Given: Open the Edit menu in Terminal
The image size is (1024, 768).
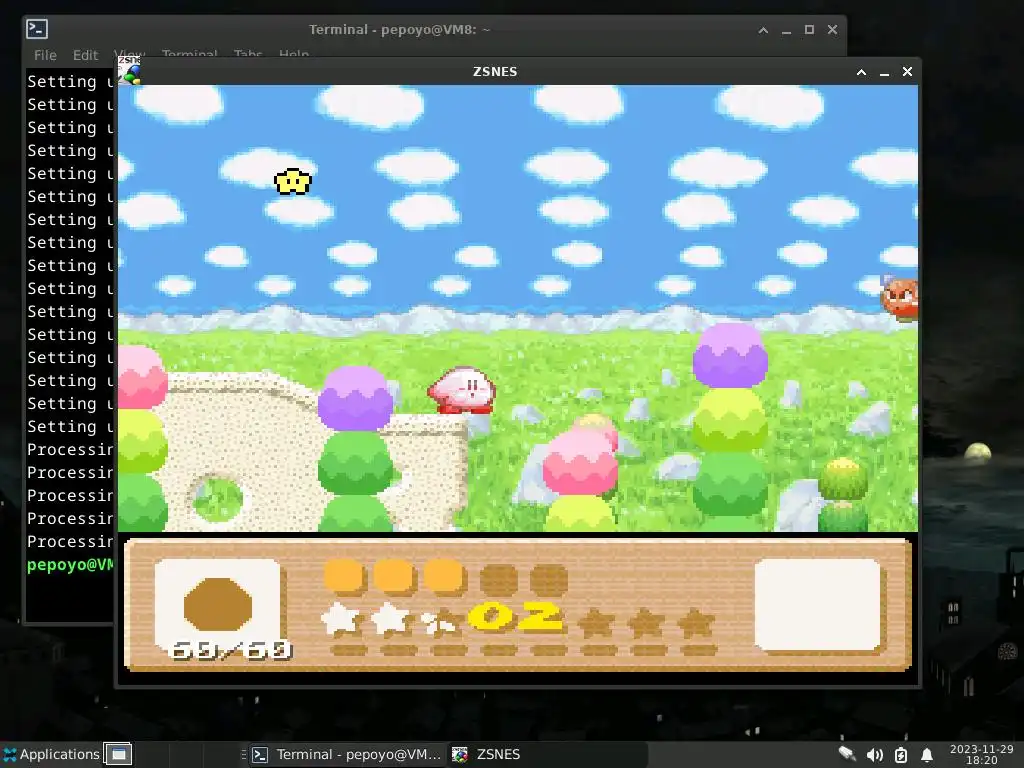Looking at the screenshot, I should point(86,55).
